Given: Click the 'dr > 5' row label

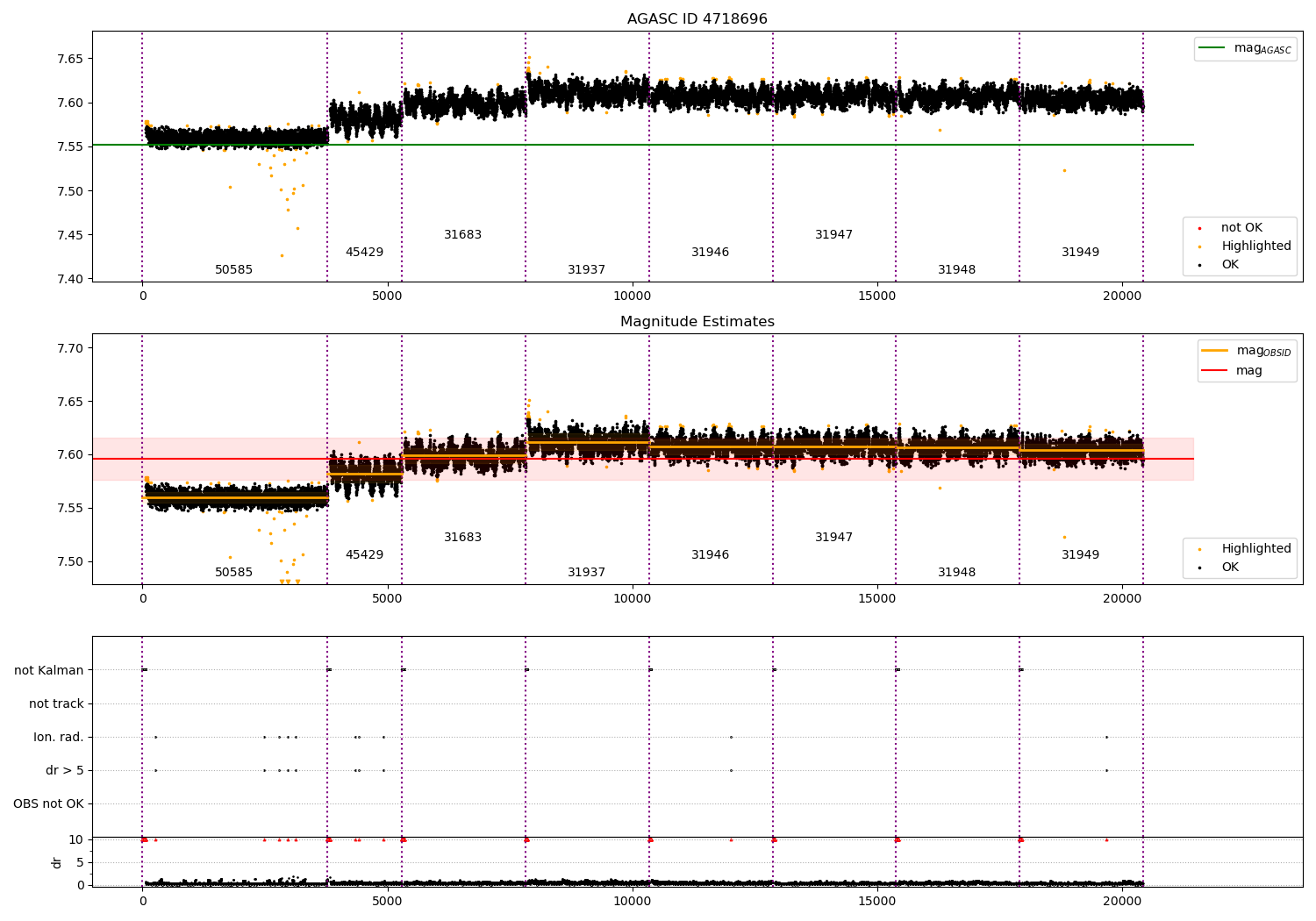Looking at the screenshot, I should coord(65,770).
